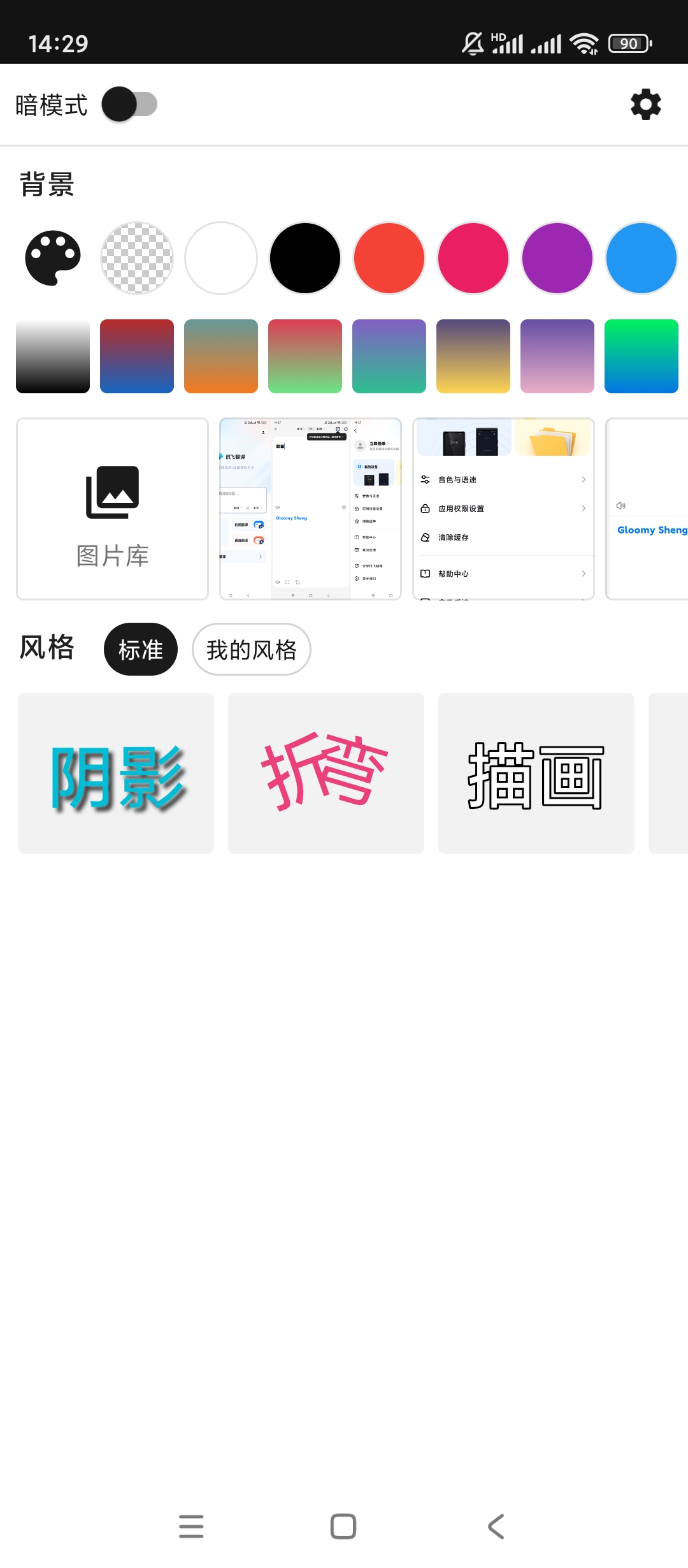Tap the Android home navigation icon
The width and height of the screenshot is (688, 1568).
click(x=343, y=1526)
